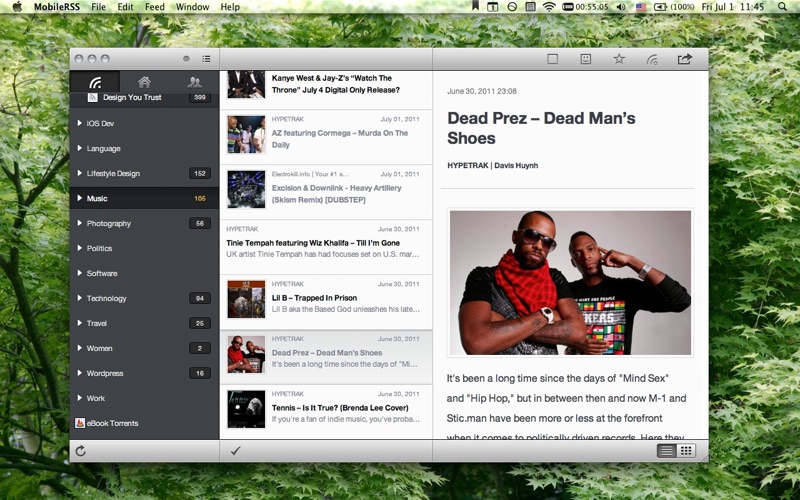Expand the Software folder
This screenshot has height=500, width=800.
[x=80, y=273]
